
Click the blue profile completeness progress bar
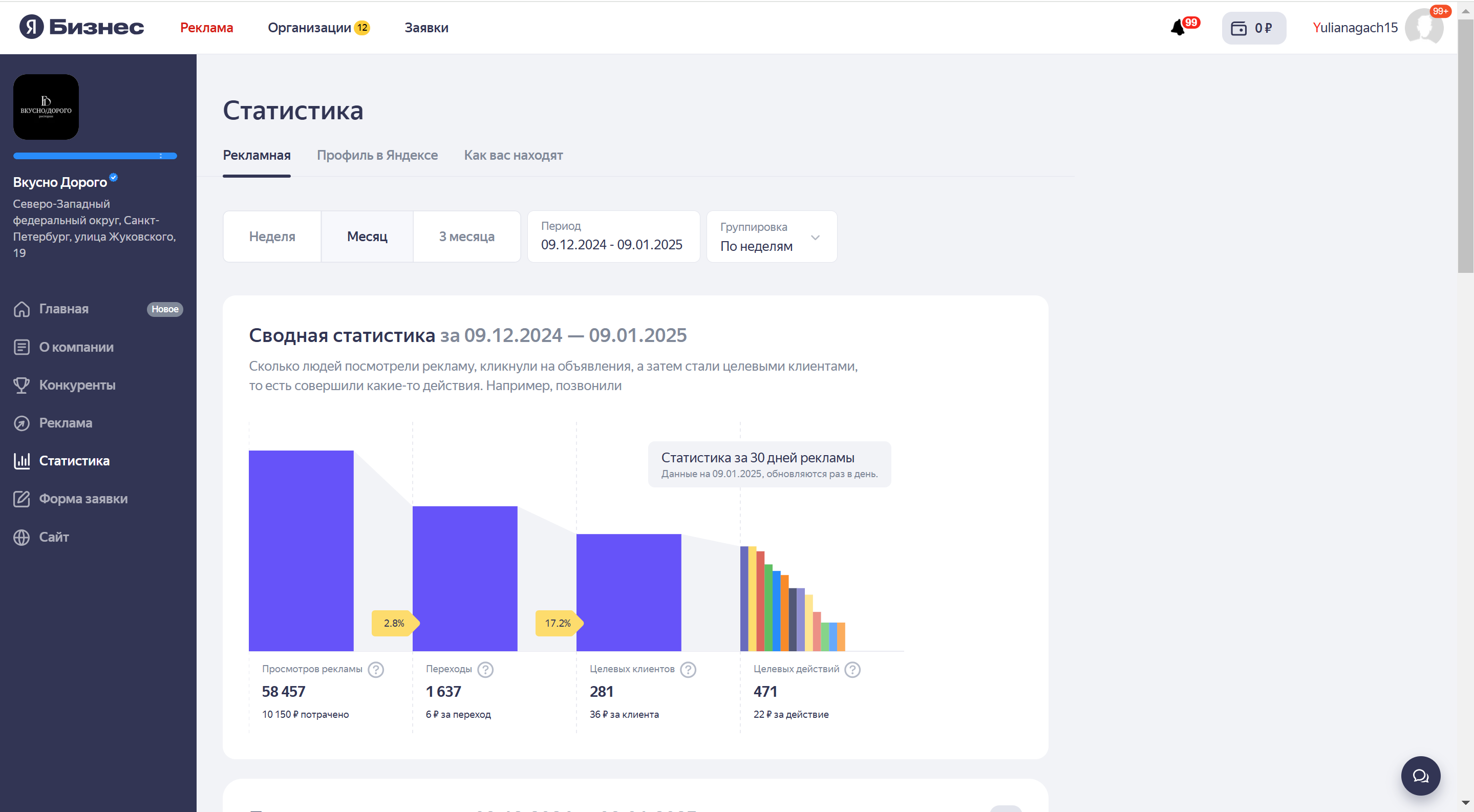click(95, 156)
